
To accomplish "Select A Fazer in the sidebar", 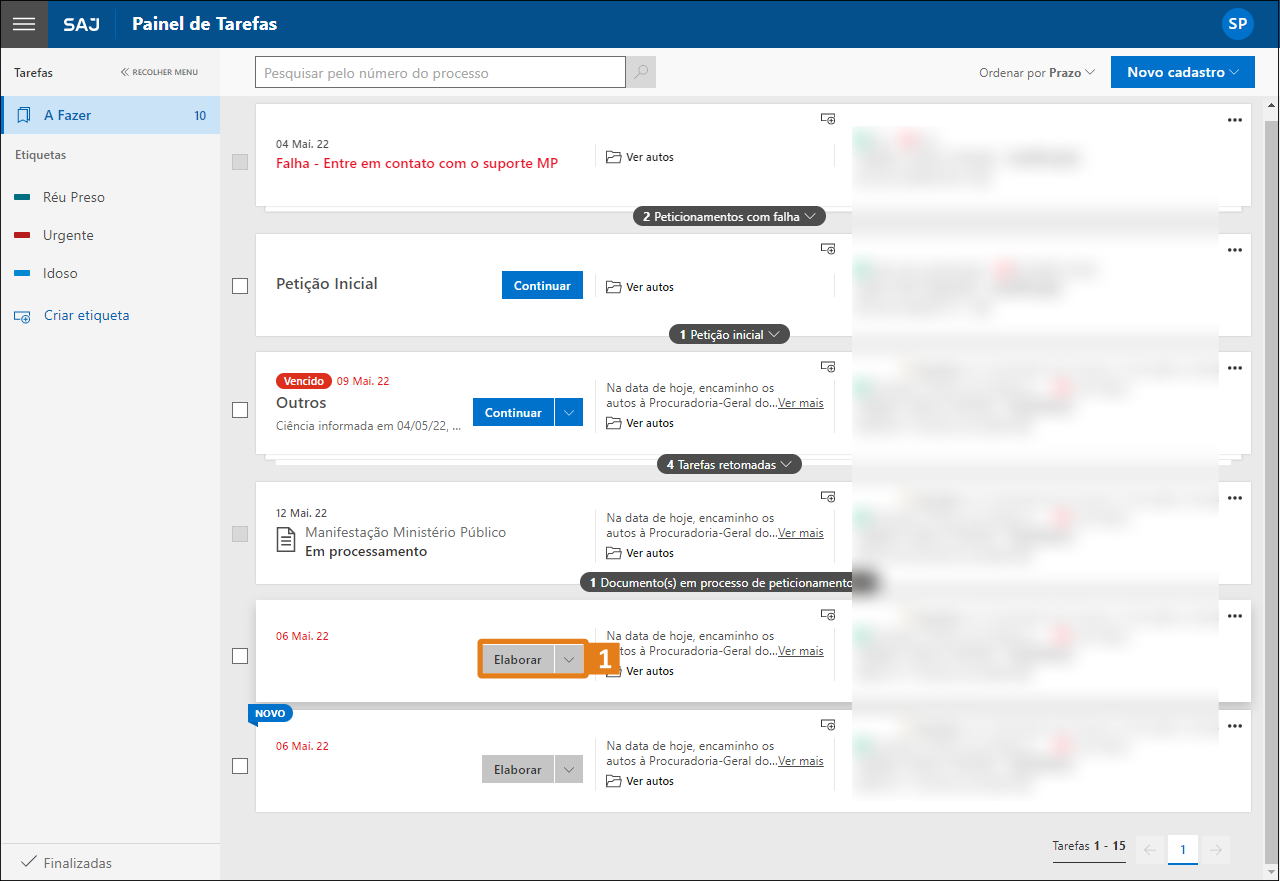I will (110, 115).
